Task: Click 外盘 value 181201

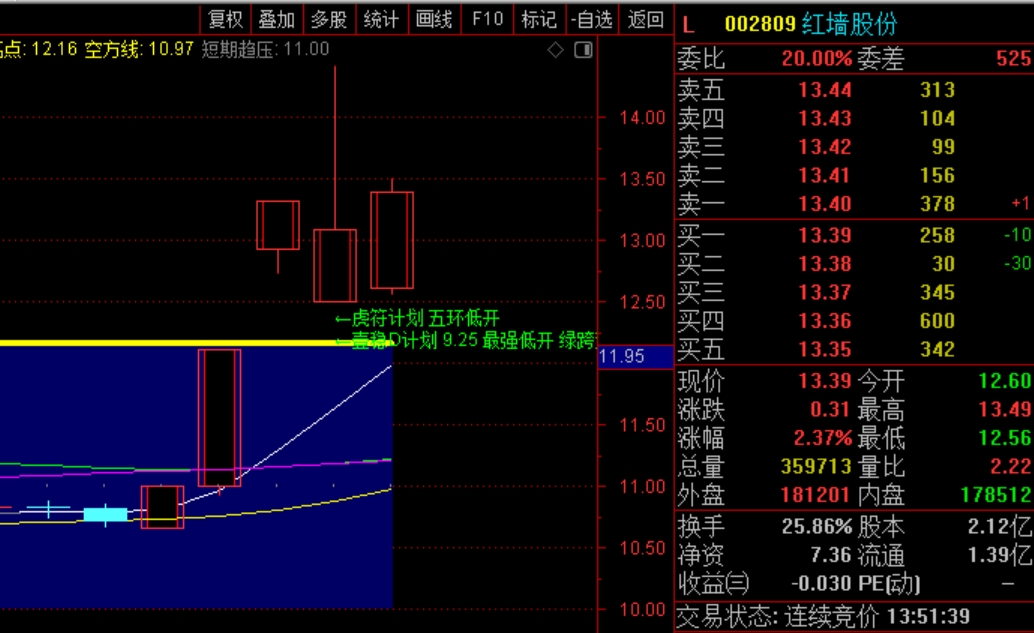Action: [816, 495]
